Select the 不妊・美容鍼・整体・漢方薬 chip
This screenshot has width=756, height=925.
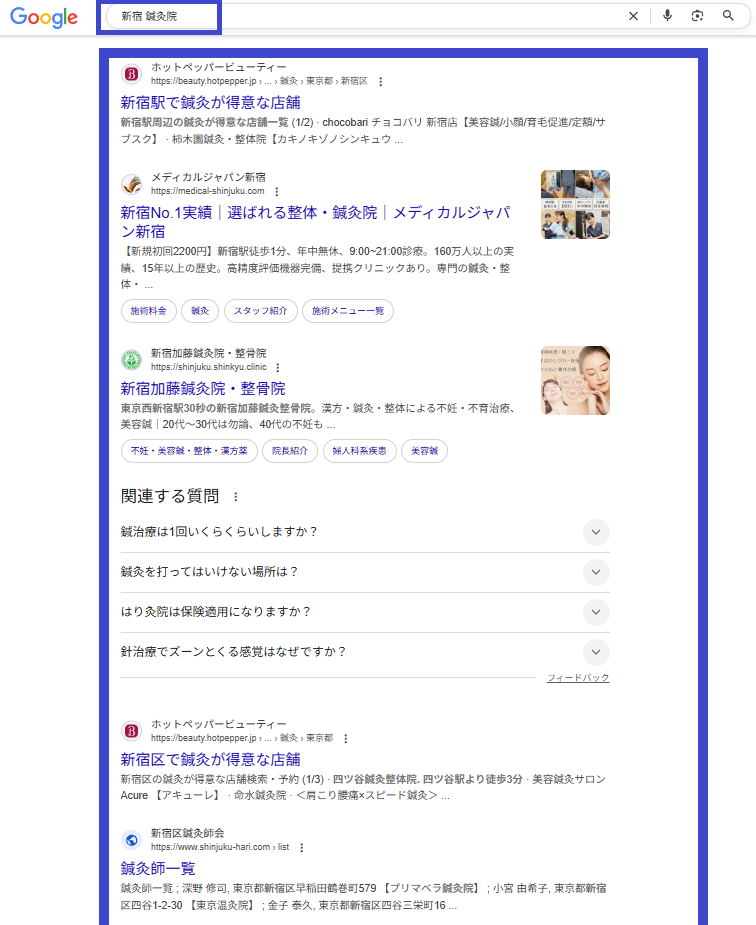[x=189, y=451]
